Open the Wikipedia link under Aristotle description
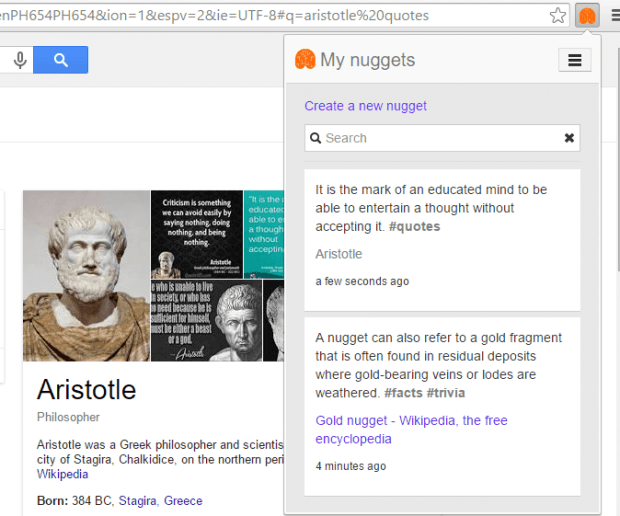The height and width of the screenshot is (516, 620). [62, 474]
